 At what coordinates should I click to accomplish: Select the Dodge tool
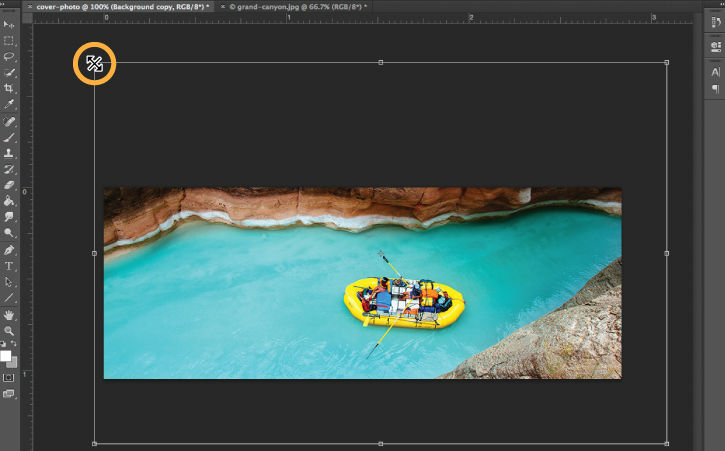(8, 232)
